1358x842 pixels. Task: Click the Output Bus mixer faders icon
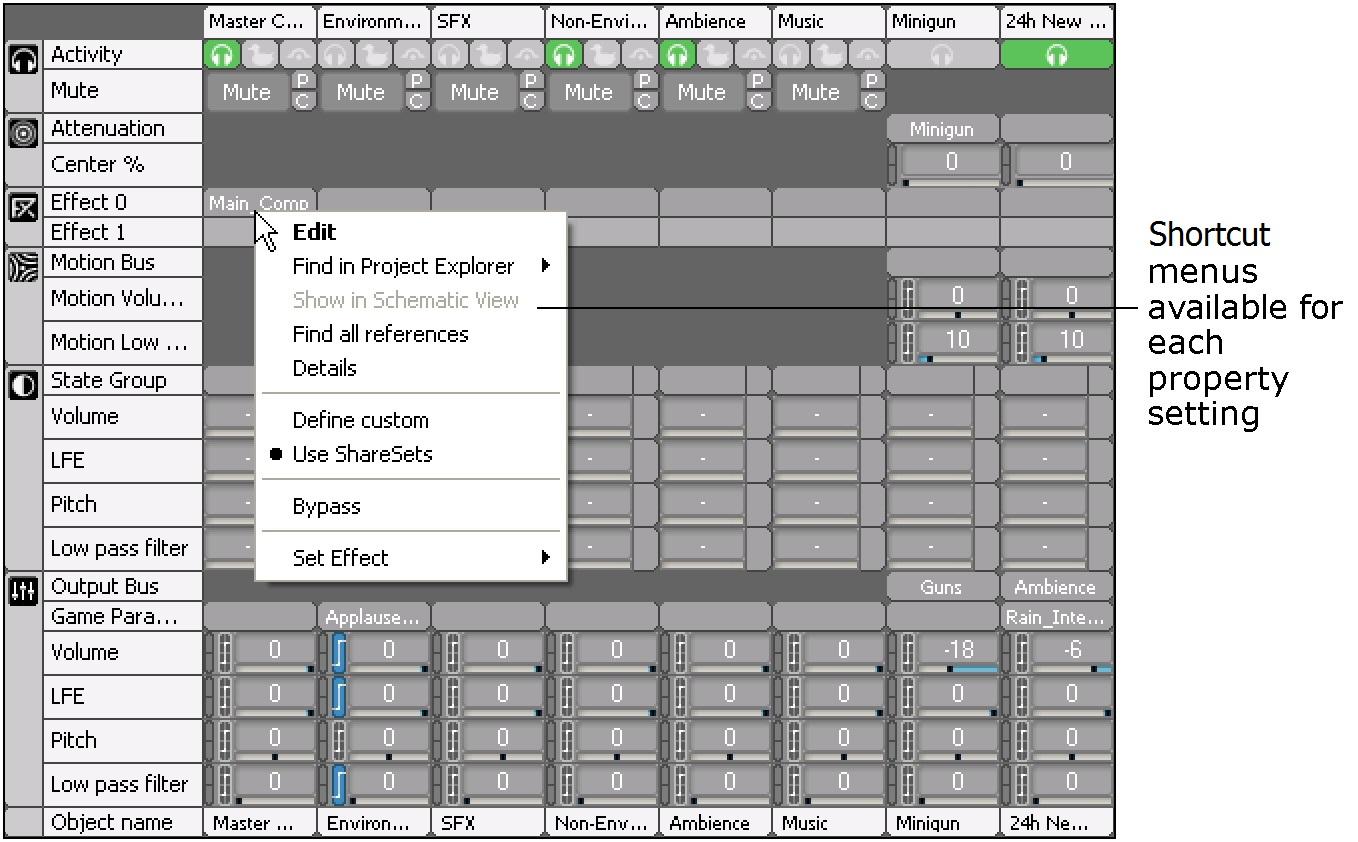tap(24, 590)
